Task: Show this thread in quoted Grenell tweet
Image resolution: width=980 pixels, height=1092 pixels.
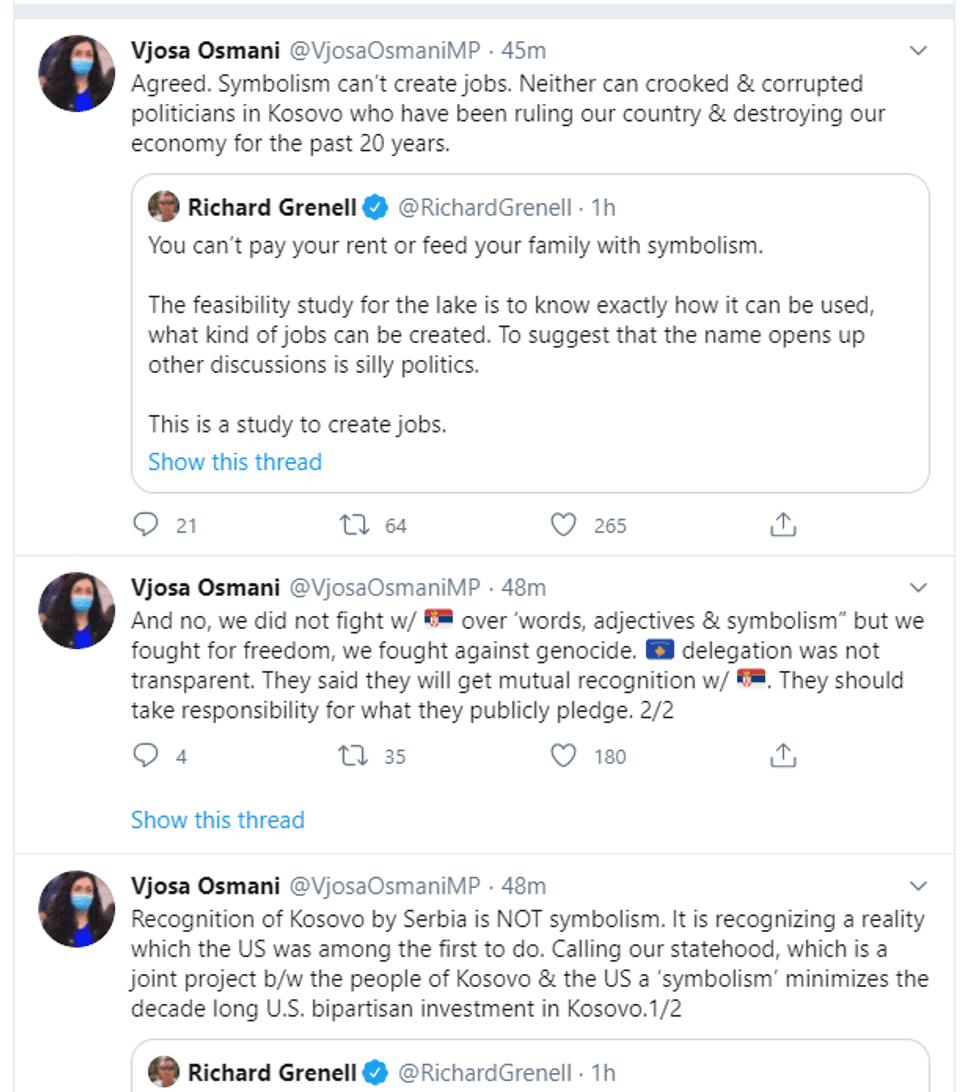Action: (x=235, y=462)
